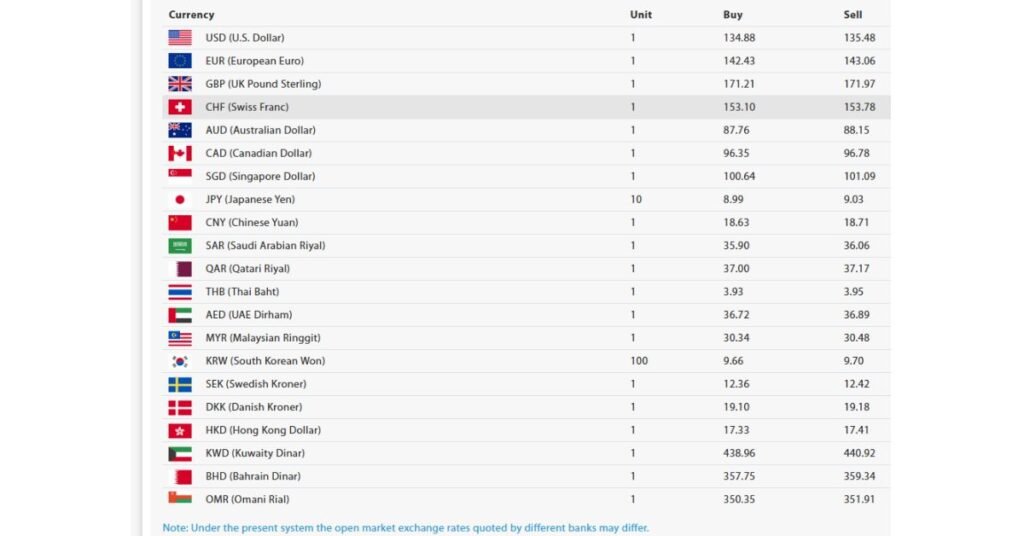The image size is (1024, 536).
Task: Click the United States flag icon
Action: point(180,38)
